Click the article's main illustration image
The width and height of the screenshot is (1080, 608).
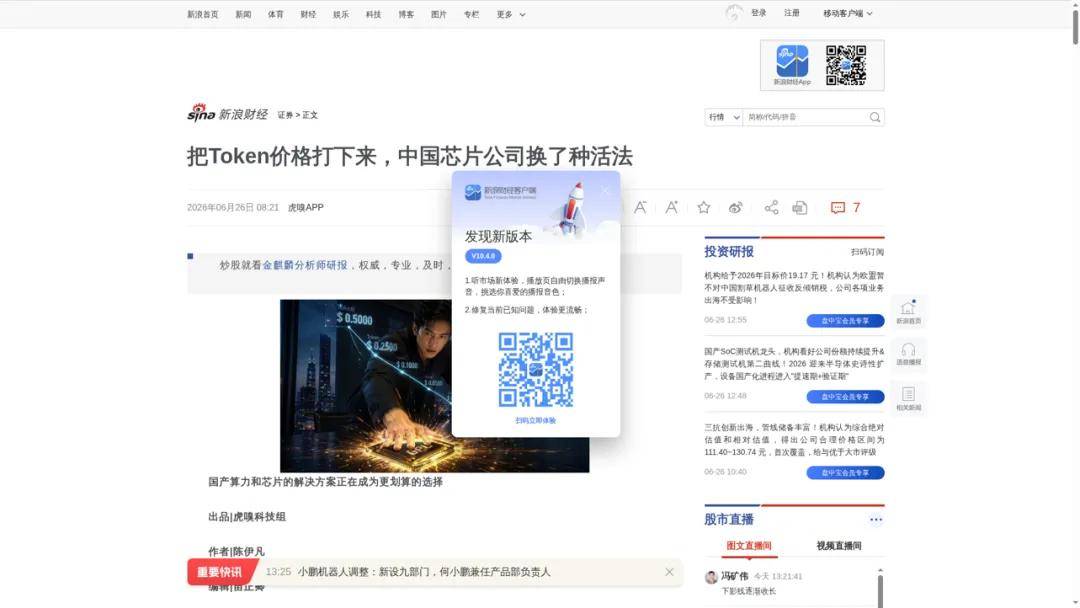click(435, 386)
